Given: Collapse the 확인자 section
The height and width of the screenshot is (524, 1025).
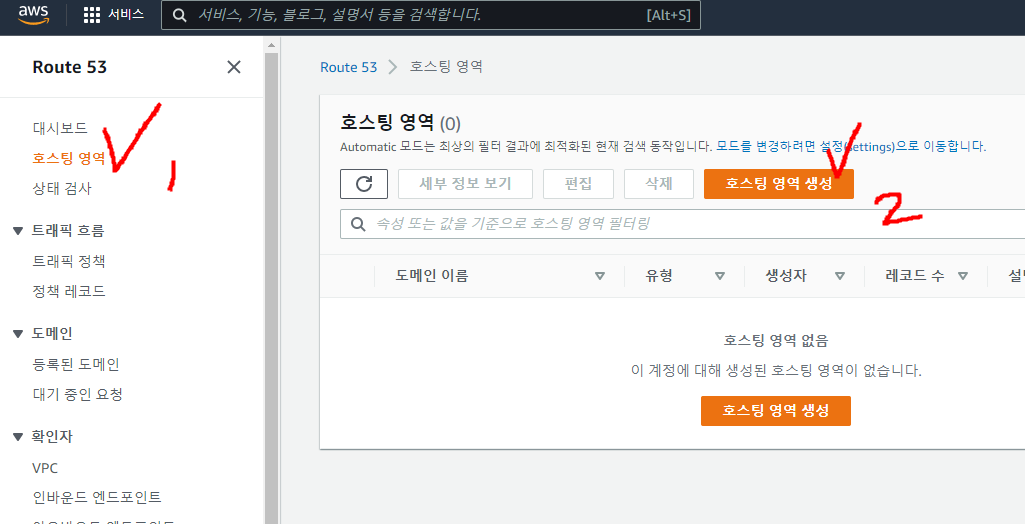Looking at the screenshot, I should tap(18, 436).
